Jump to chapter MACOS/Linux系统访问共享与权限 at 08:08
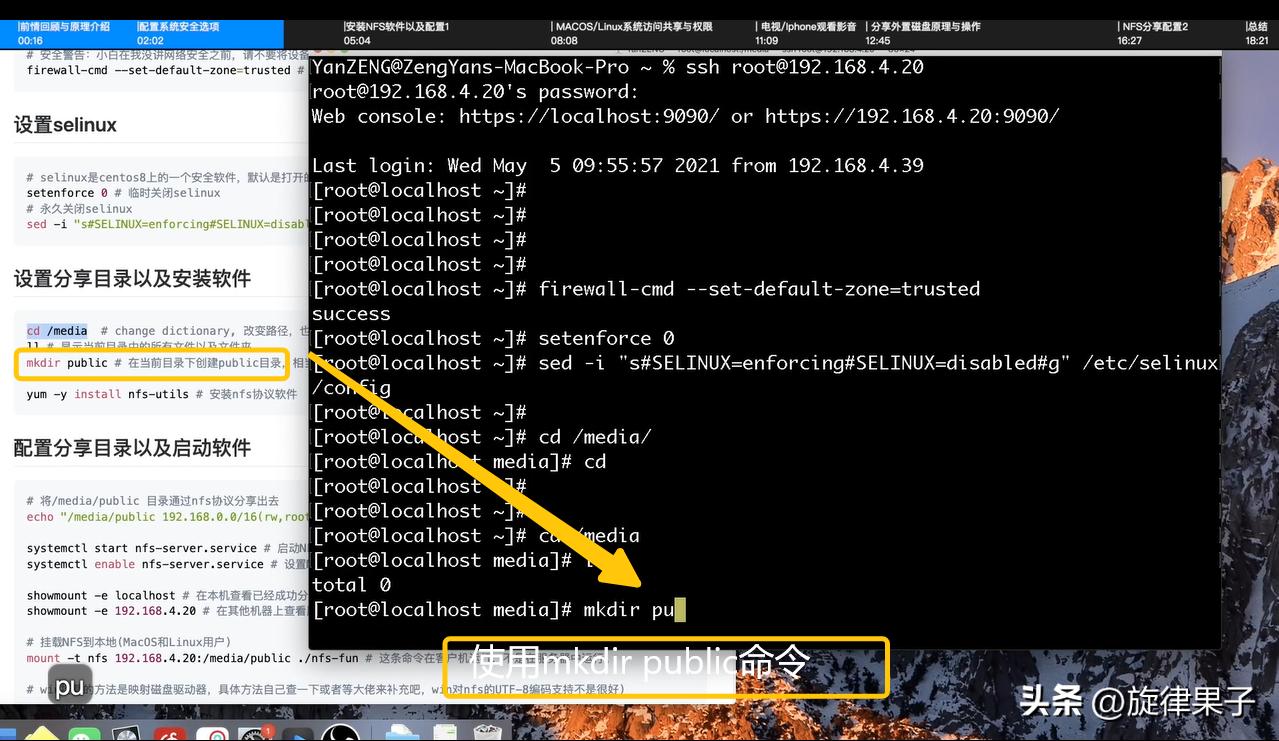 coord(632,33)
